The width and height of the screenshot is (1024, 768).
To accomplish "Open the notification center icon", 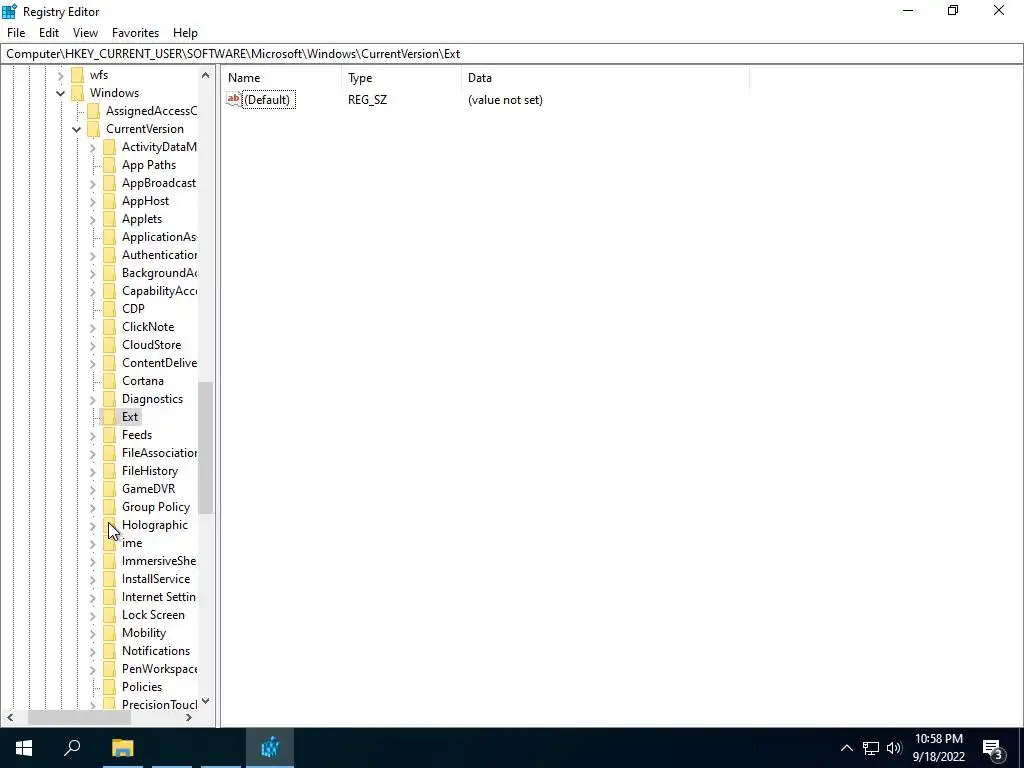I will pos(992,748).
